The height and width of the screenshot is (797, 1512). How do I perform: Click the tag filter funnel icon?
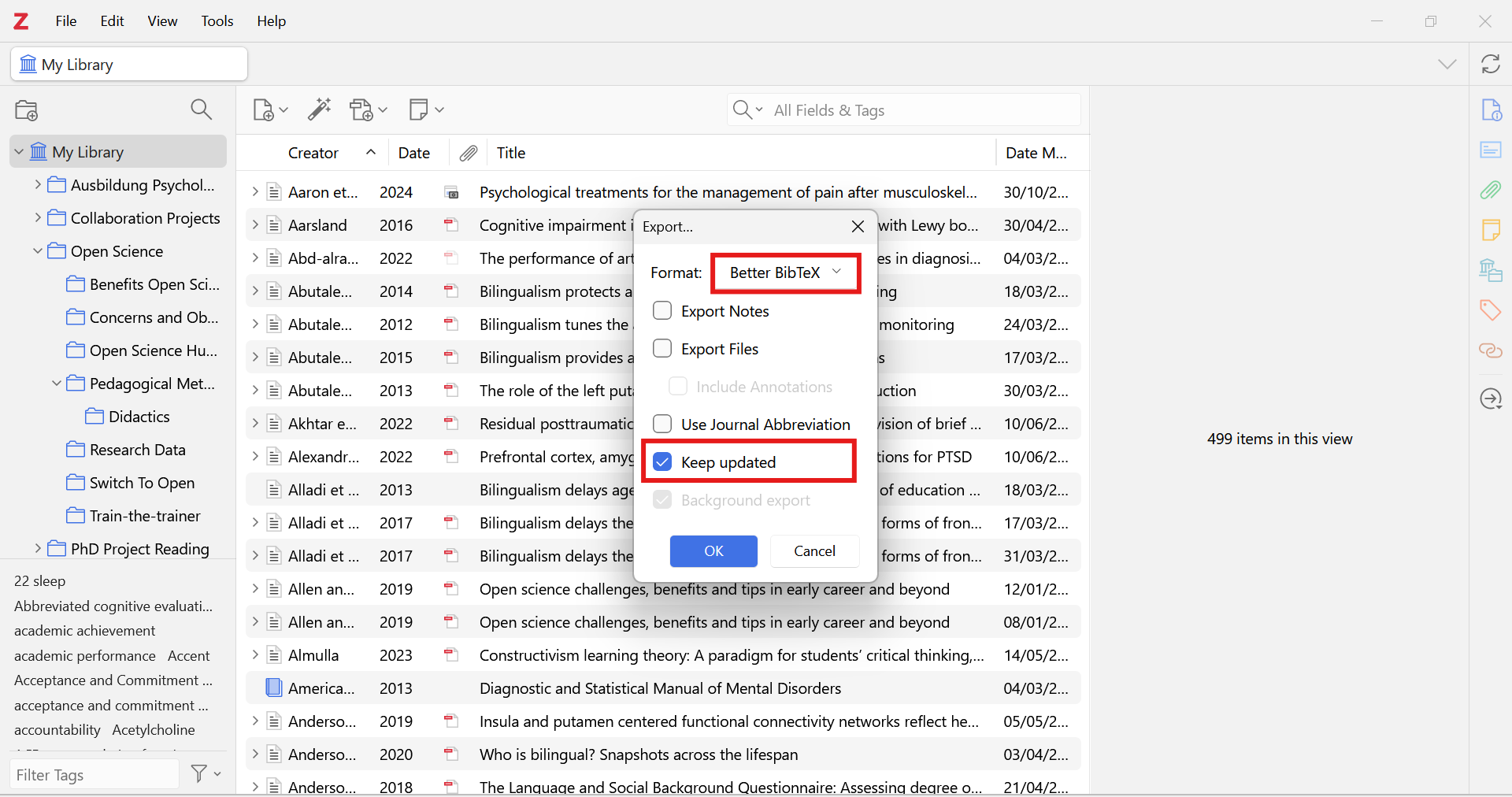pos(199,773)
